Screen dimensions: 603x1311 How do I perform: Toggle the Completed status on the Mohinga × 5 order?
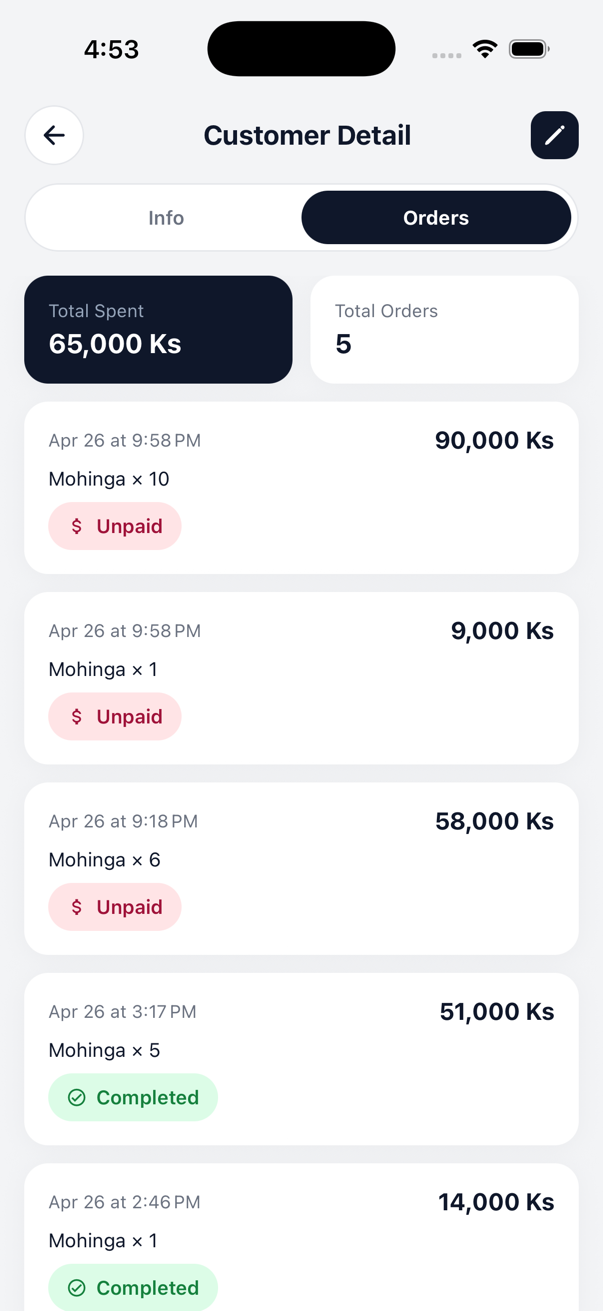click(x=132, y=1097)
